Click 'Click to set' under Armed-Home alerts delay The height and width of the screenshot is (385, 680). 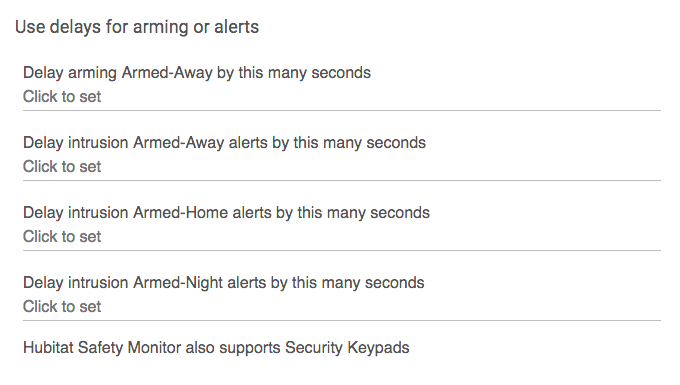(x=62, y=236)
